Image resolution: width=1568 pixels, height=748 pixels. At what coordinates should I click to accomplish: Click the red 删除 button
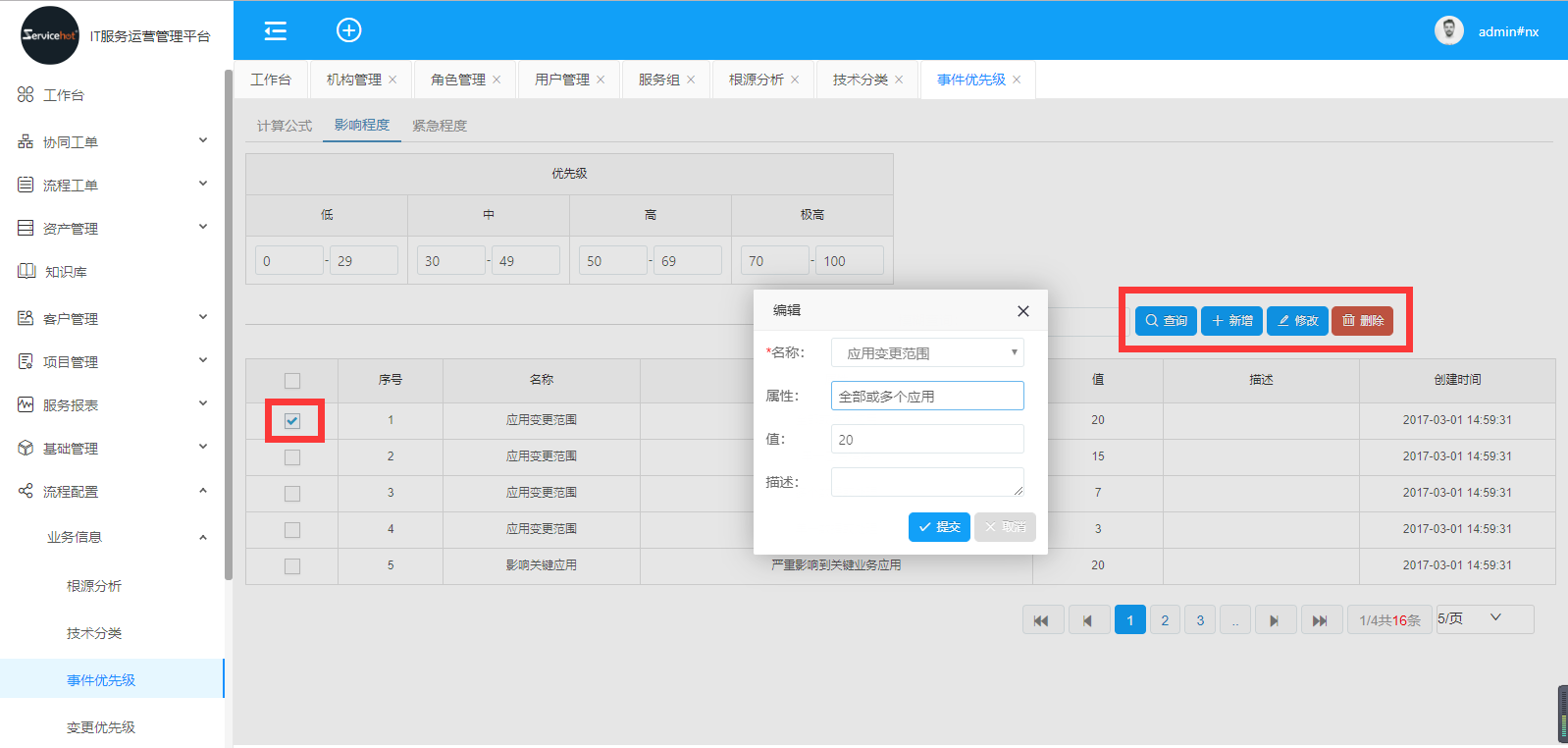[x=1362, y=321]
